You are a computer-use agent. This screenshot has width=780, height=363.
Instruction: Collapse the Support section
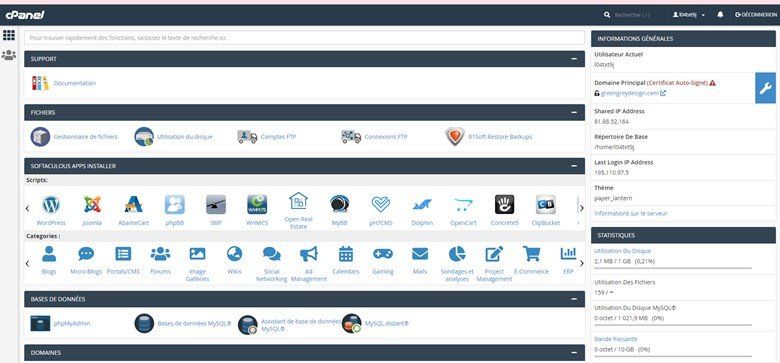coord(574,59)
